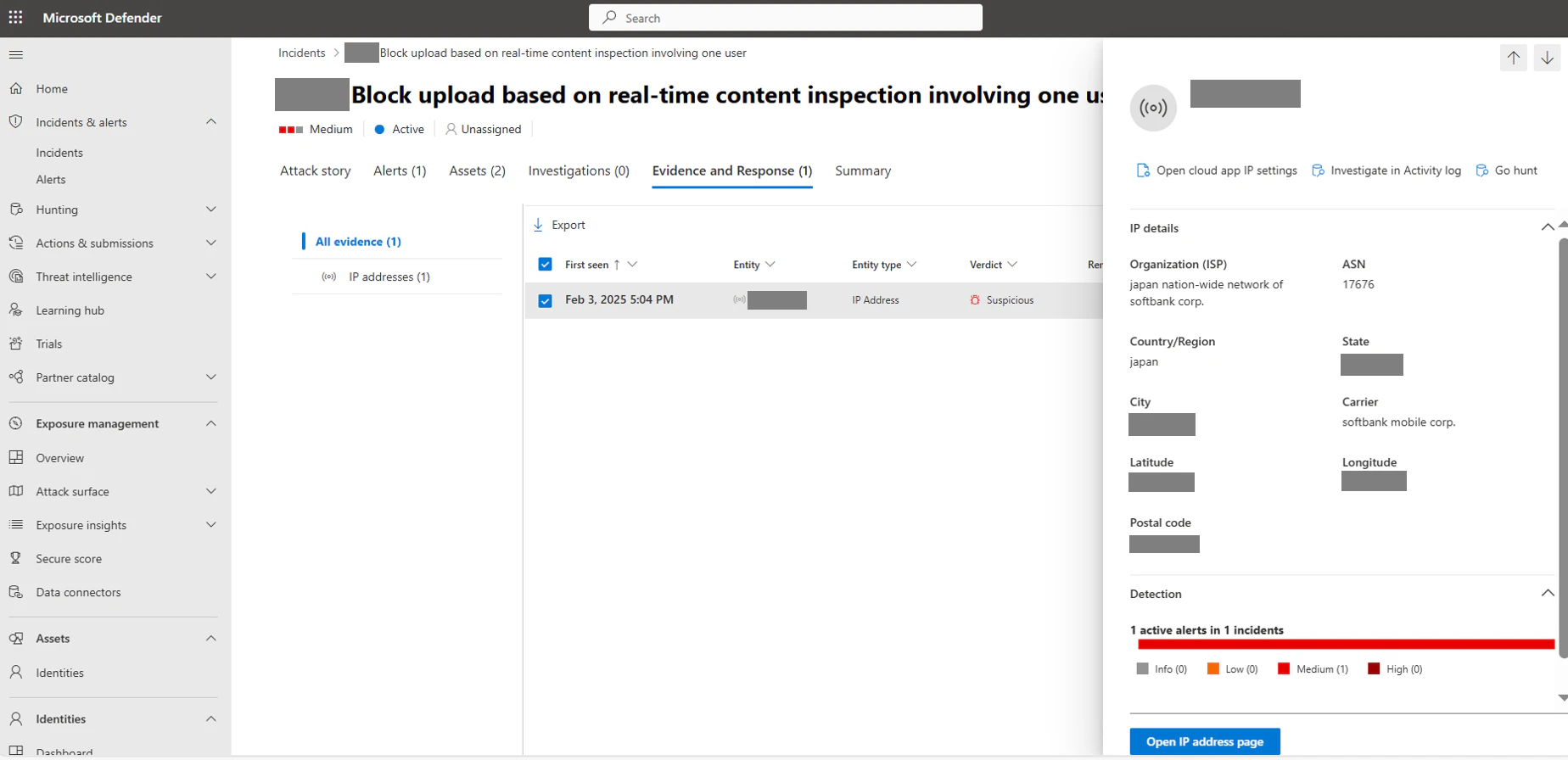Switch to the Summary tab
1568x760 pixels.
tap(863, 170)
